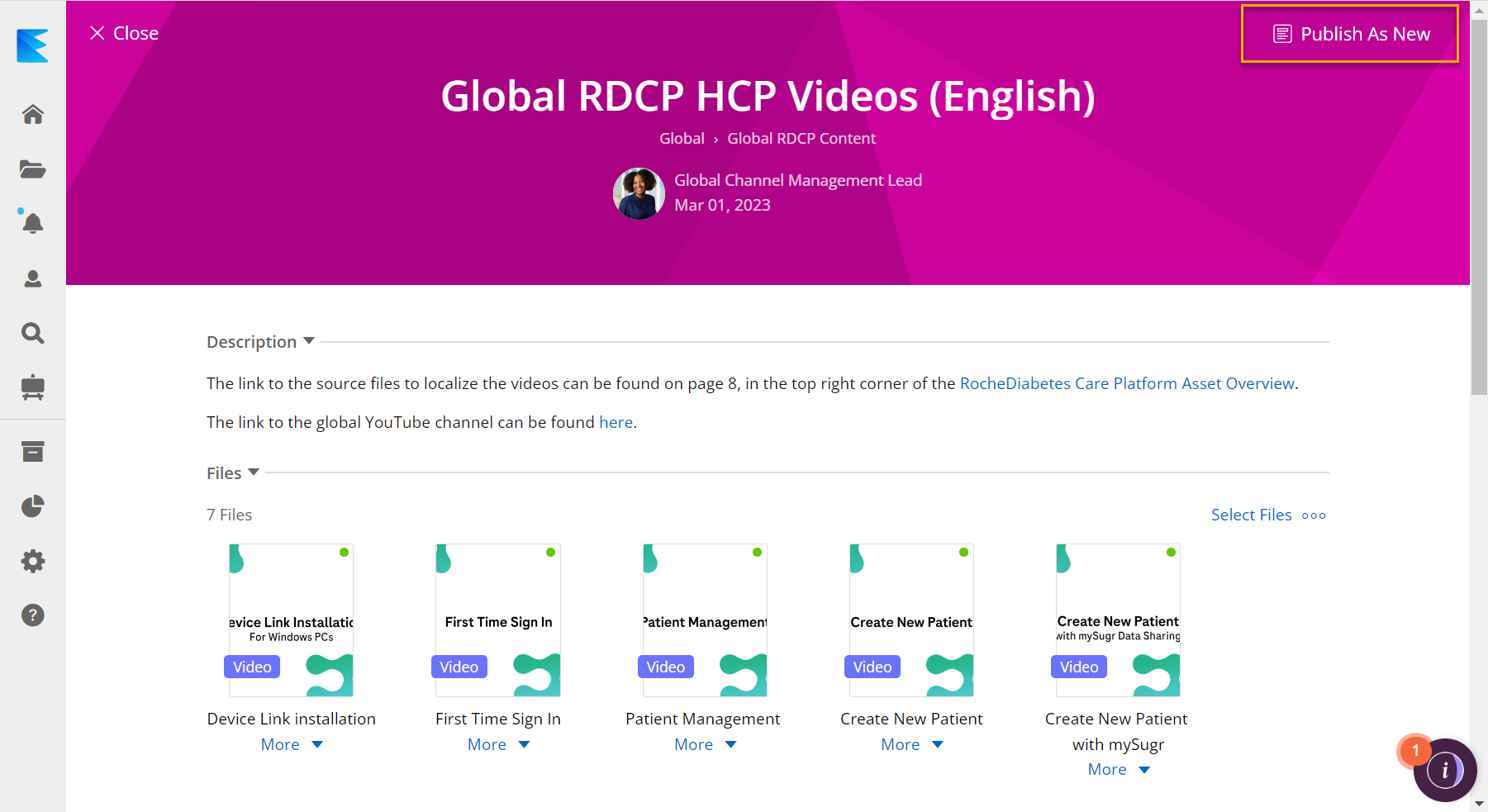The width and height of the screenshot is (1488, 812).
Task: Open the profile person icon
Action: 33,279
